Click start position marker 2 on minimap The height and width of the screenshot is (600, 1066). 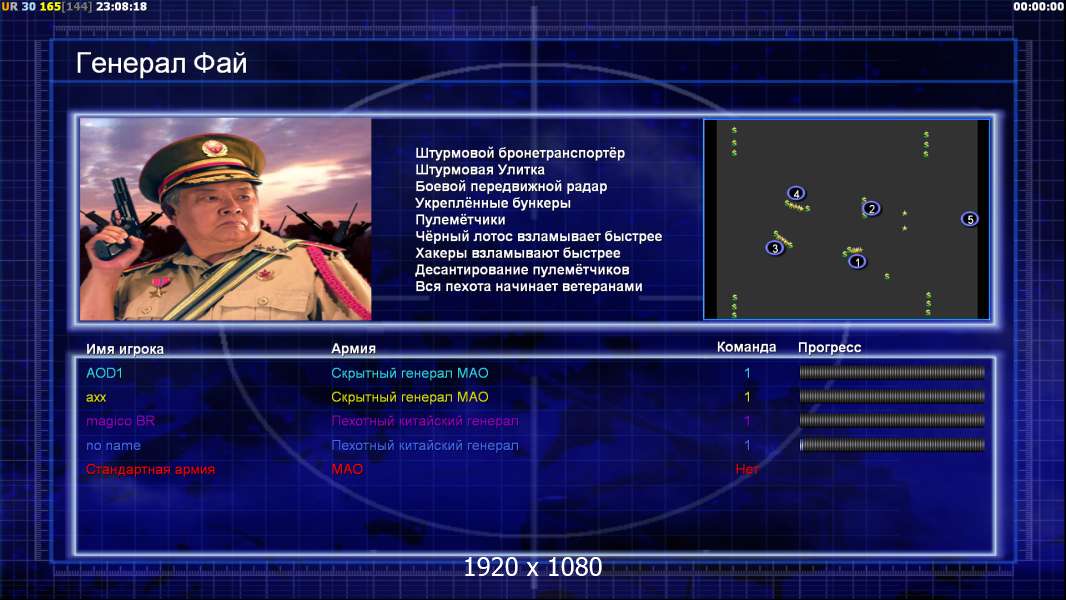pyautogui.click(x=872, y=209)
